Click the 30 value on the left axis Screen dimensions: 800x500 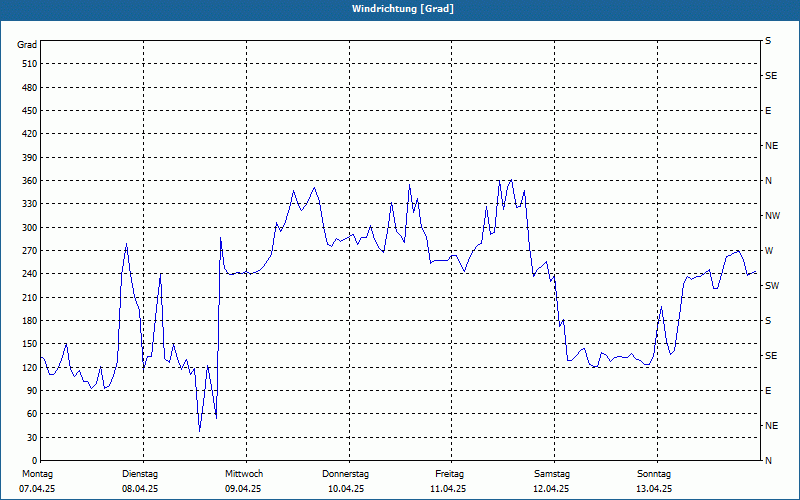point(32,438)
